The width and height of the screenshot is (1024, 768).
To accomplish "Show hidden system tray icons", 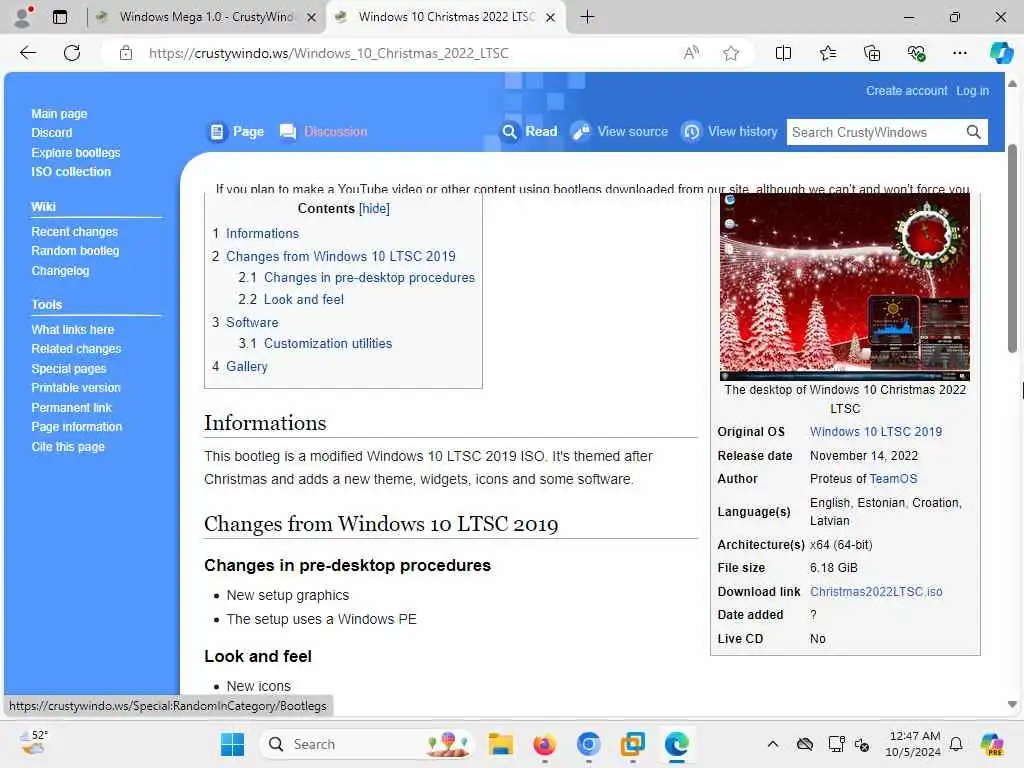I will pyautogui.click(x=773, y=744).
